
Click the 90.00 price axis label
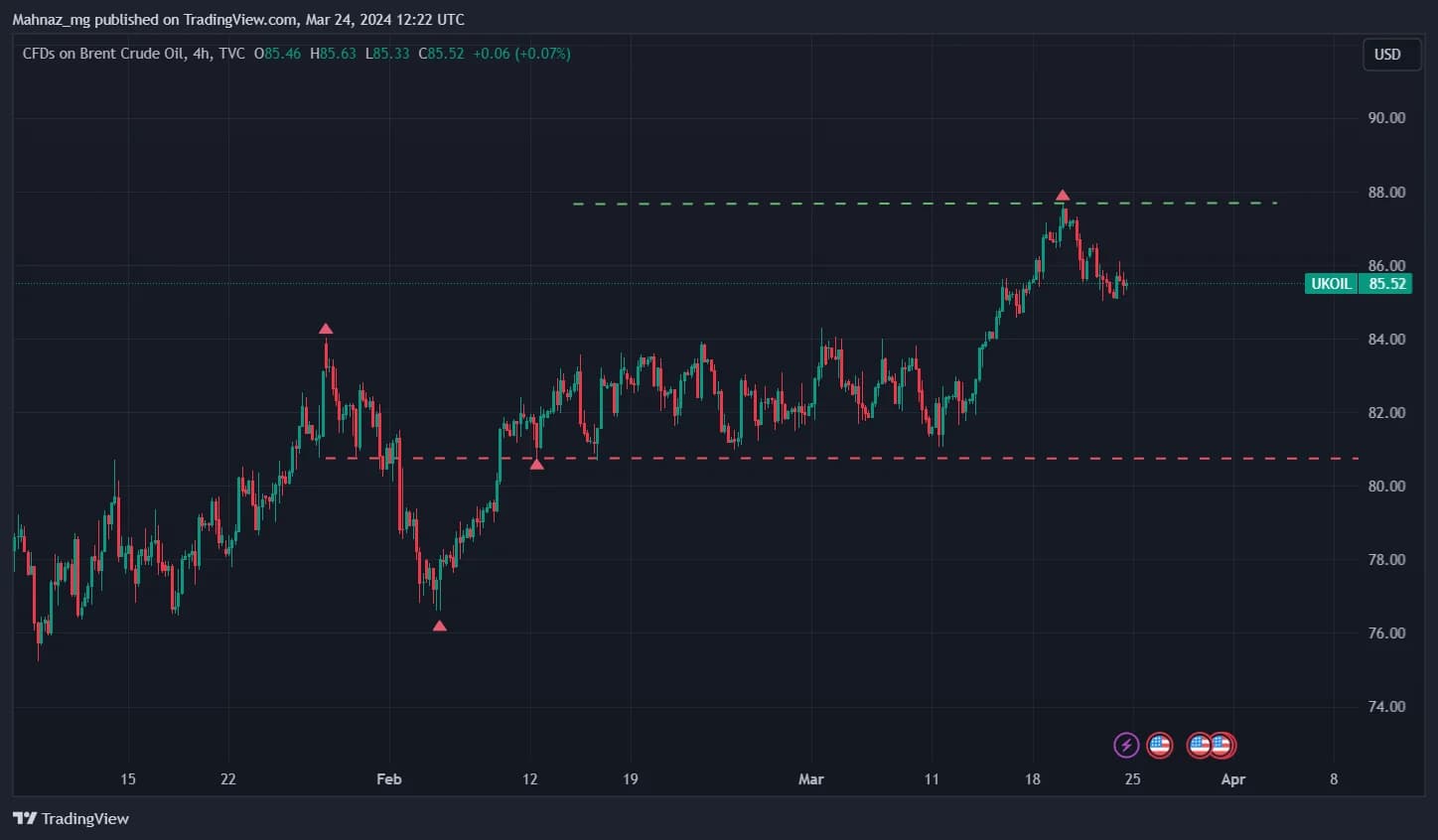pyautogui.click(x=1386, y=118)
